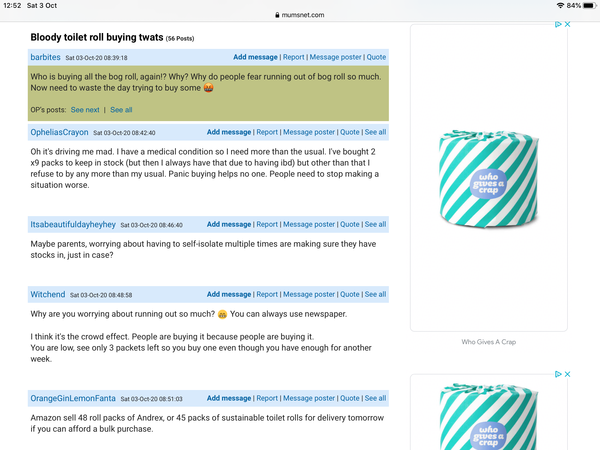Quote OpheliasCrayon's post
This screenshot has width=600, height=450.
tap(350, 132)
